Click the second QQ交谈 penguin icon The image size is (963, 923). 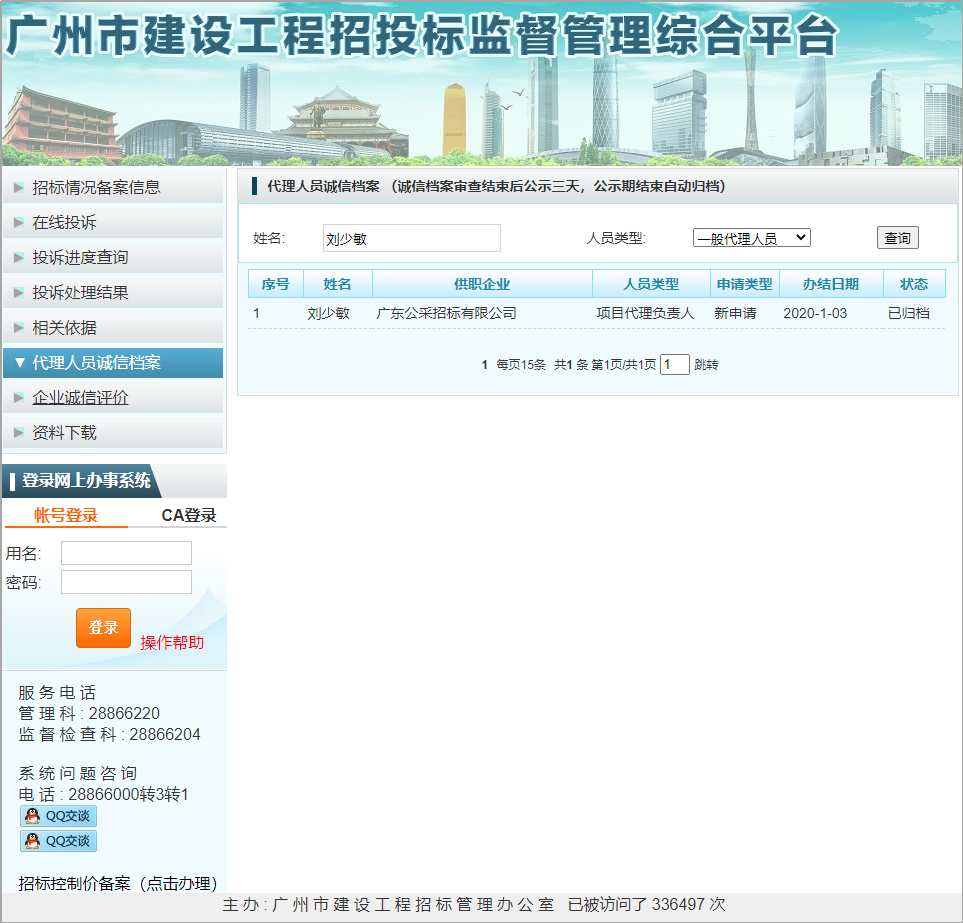[33, 841]
